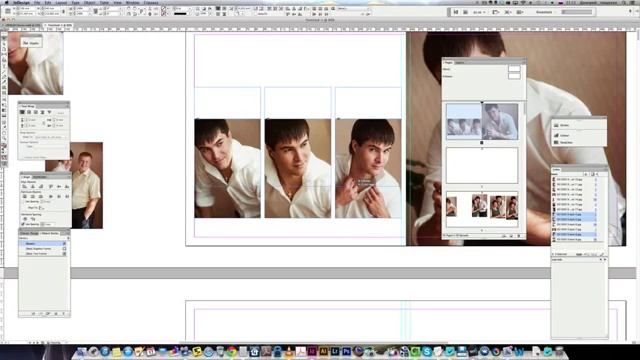Open the Layout menu
Image resolution: width=640 pixels, height=360 pixels.
tap(61, 2)
